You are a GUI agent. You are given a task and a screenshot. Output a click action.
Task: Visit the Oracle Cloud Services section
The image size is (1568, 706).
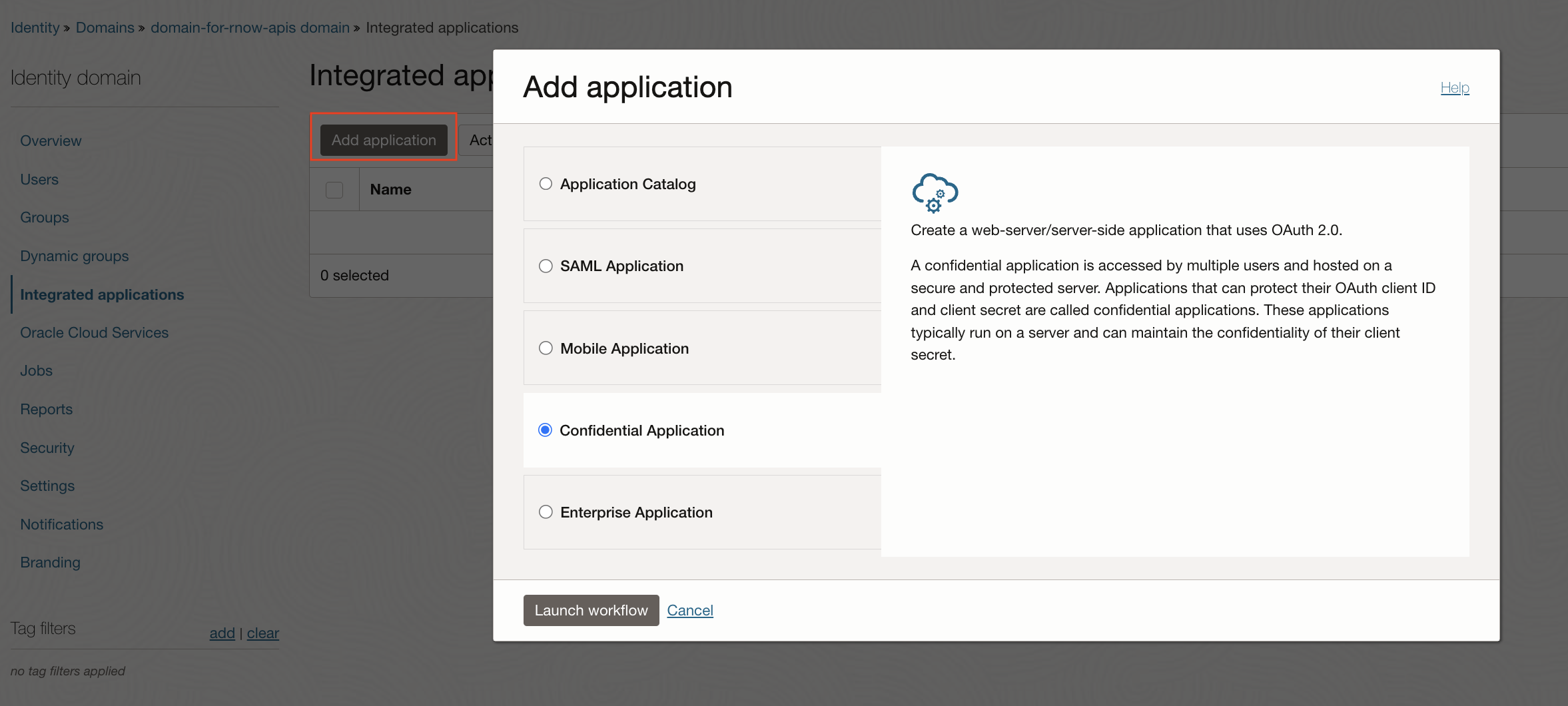click(94, 332)
